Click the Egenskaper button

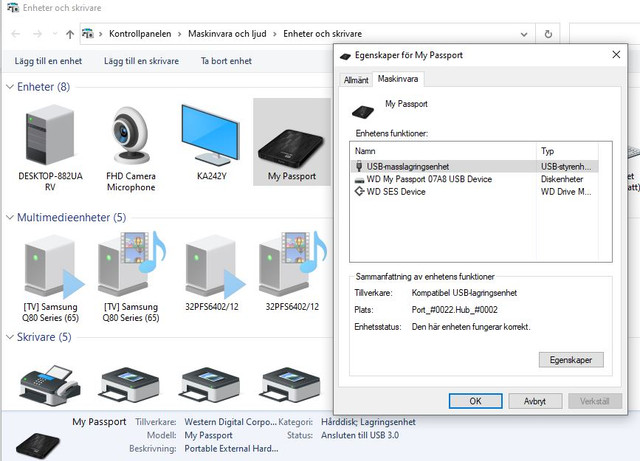click(571, 360)
